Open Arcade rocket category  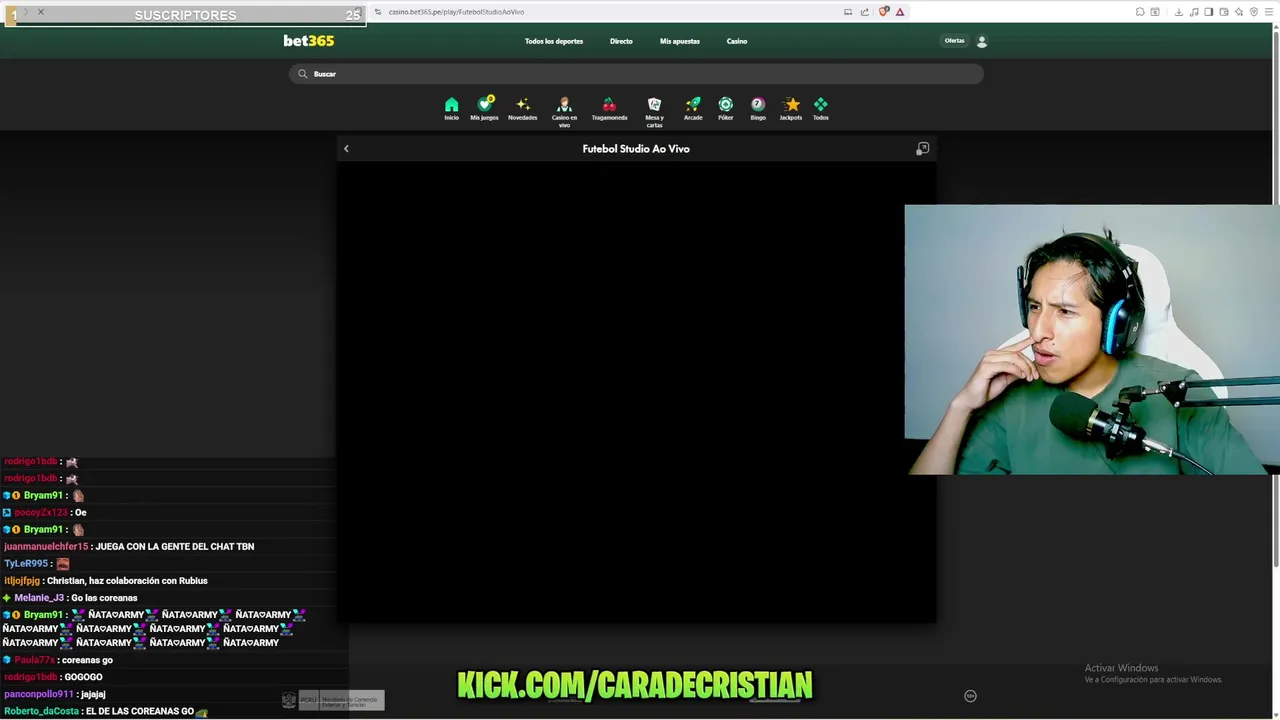point(693,109)
